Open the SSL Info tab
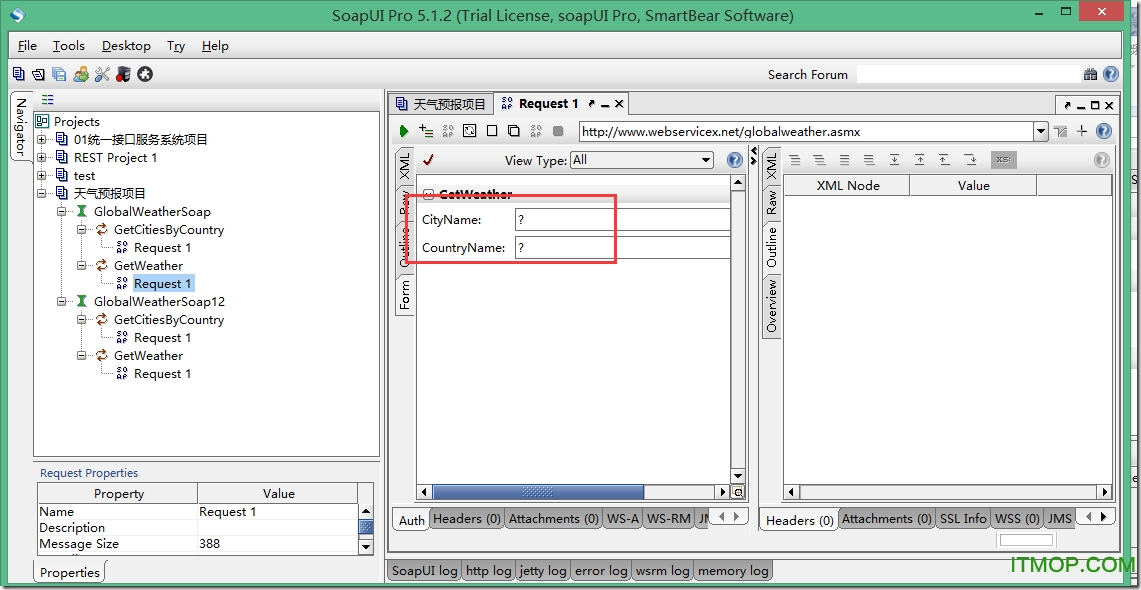Image resolution: width=1141 pixels, height=590 pixels. point(963,519)
